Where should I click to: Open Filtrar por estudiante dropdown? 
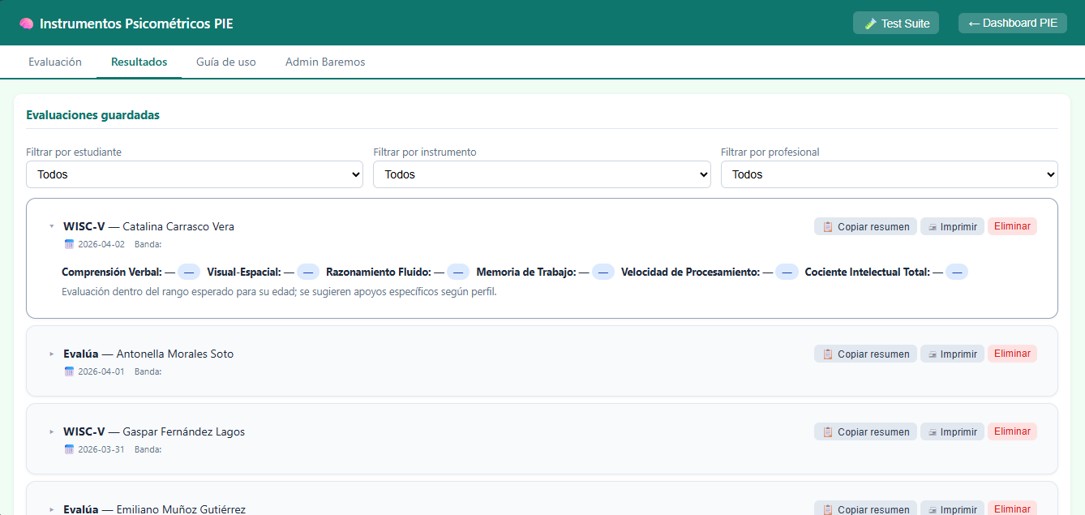[194, 174]
